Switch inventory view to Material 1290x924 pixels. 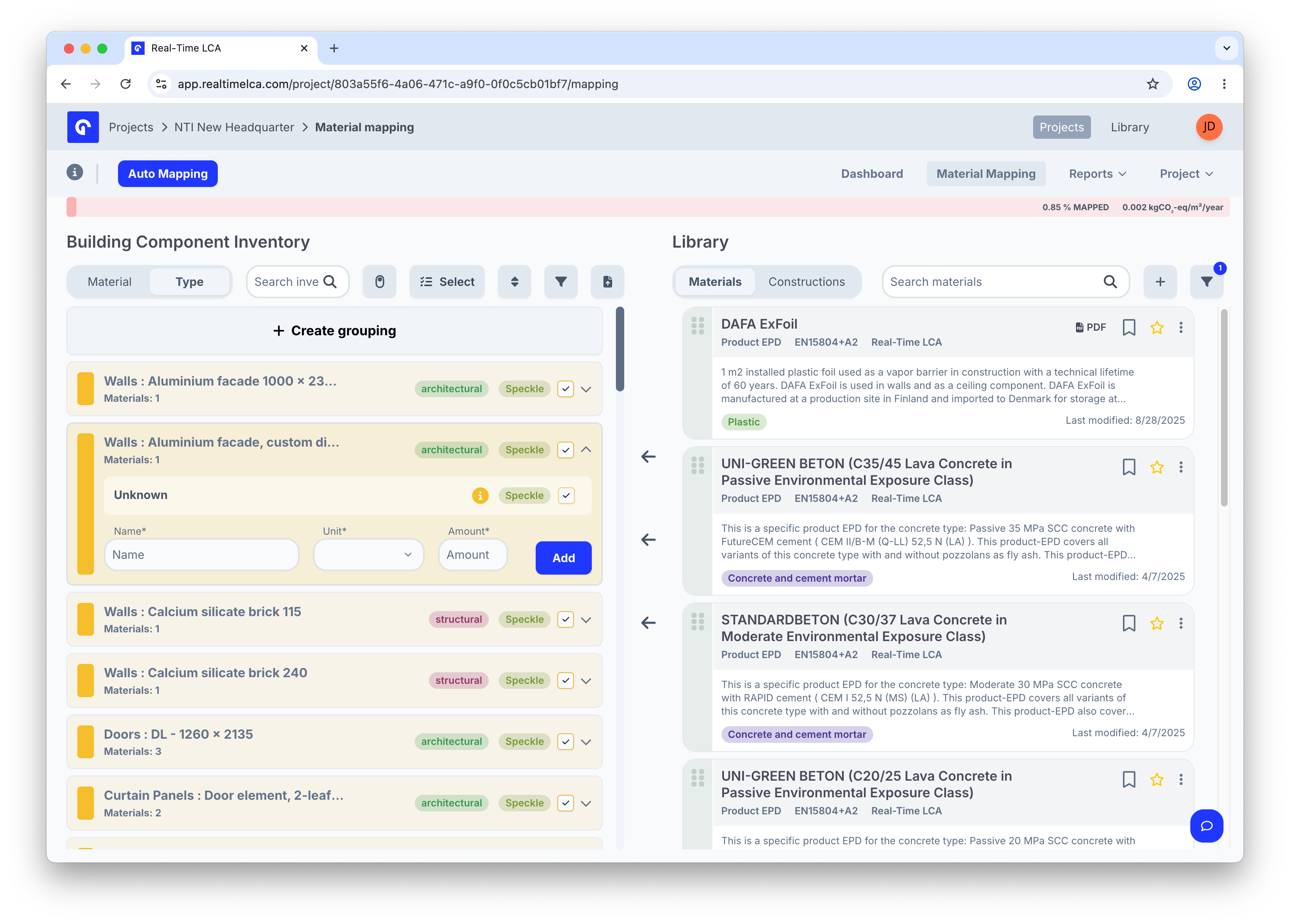109,281
